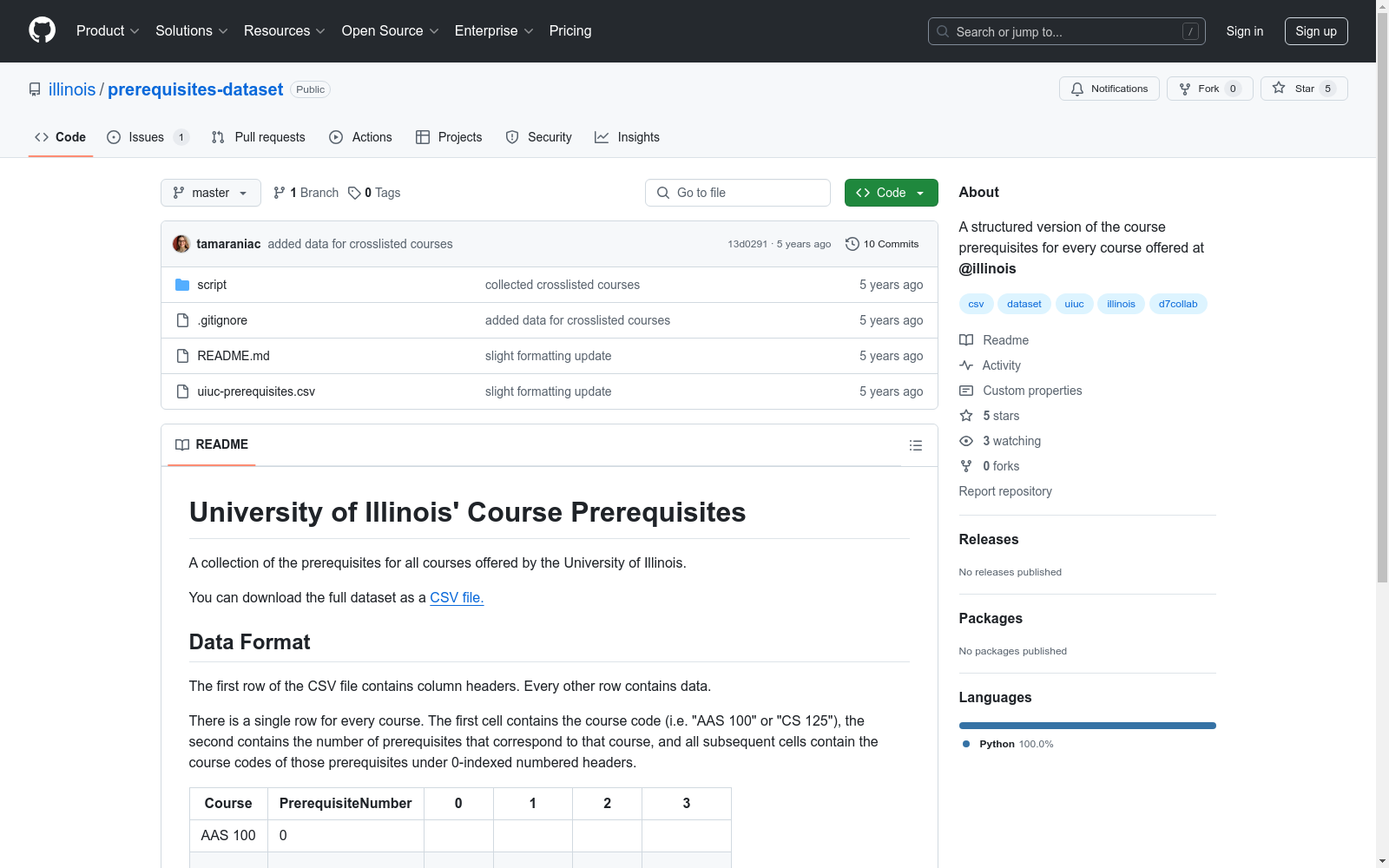Image resolution: width=1389 pixels, height=868 pixels.
Task: Open the green Code dropdown
Action: pyautogui.click(x=891, y=193)
